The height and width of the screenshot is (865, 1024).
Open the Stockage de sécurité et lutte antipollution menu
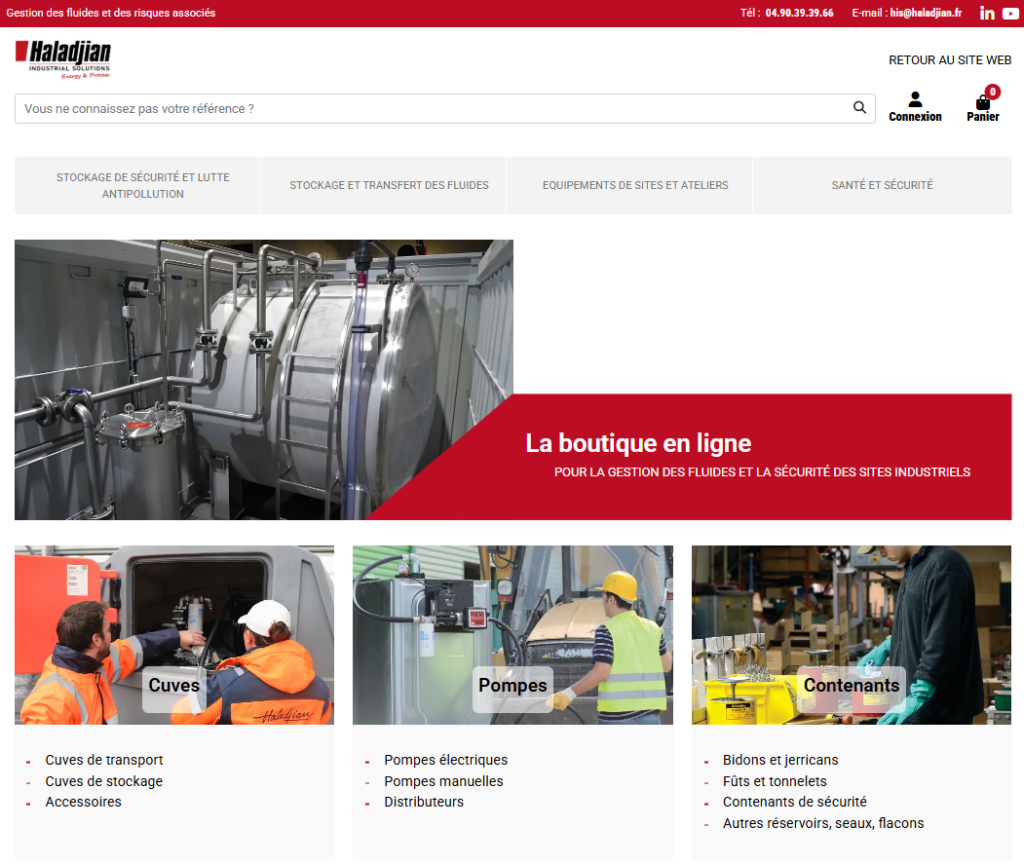[142, 185]
